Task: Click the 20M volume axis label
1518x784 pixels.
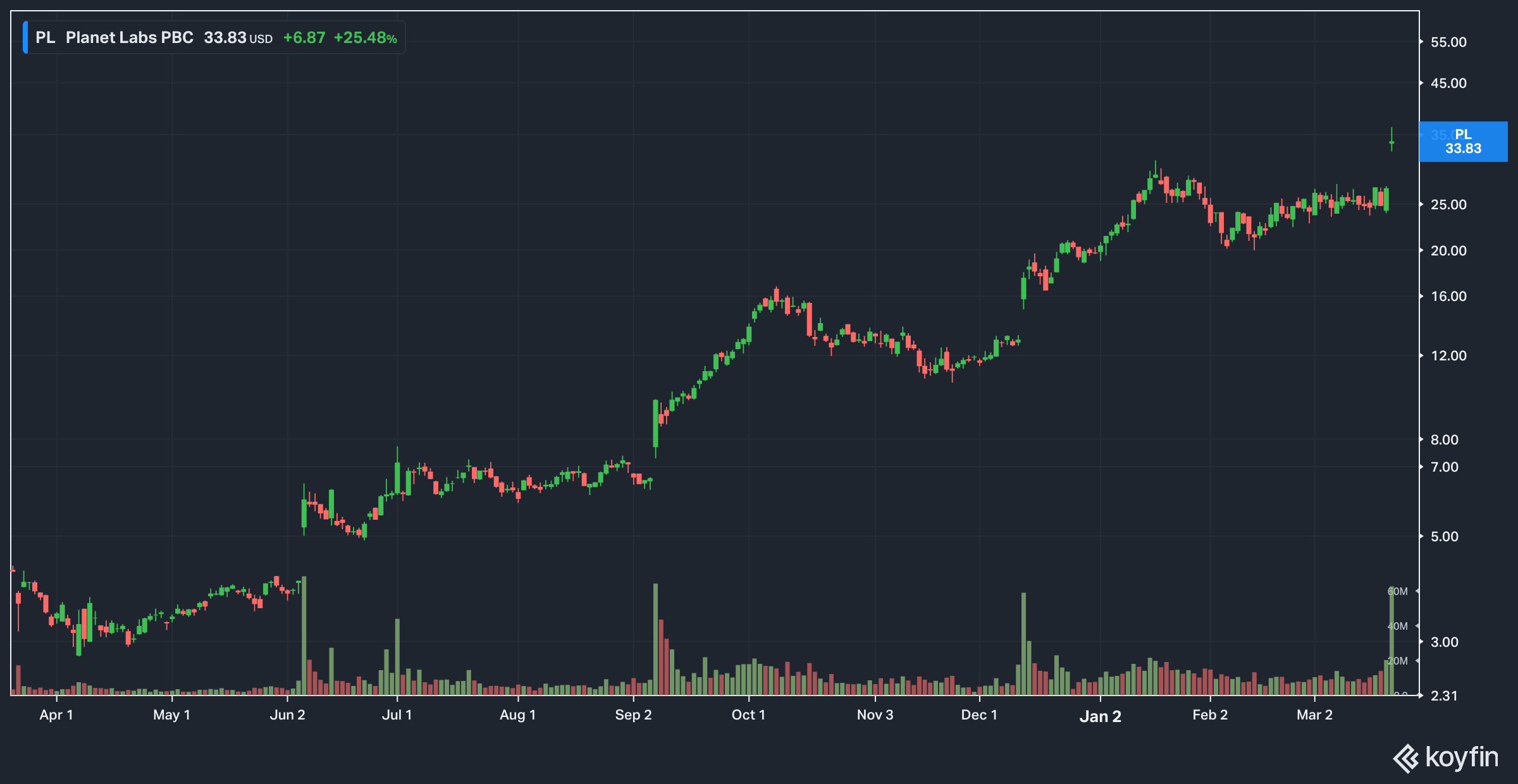Action: pos(1398,661)
